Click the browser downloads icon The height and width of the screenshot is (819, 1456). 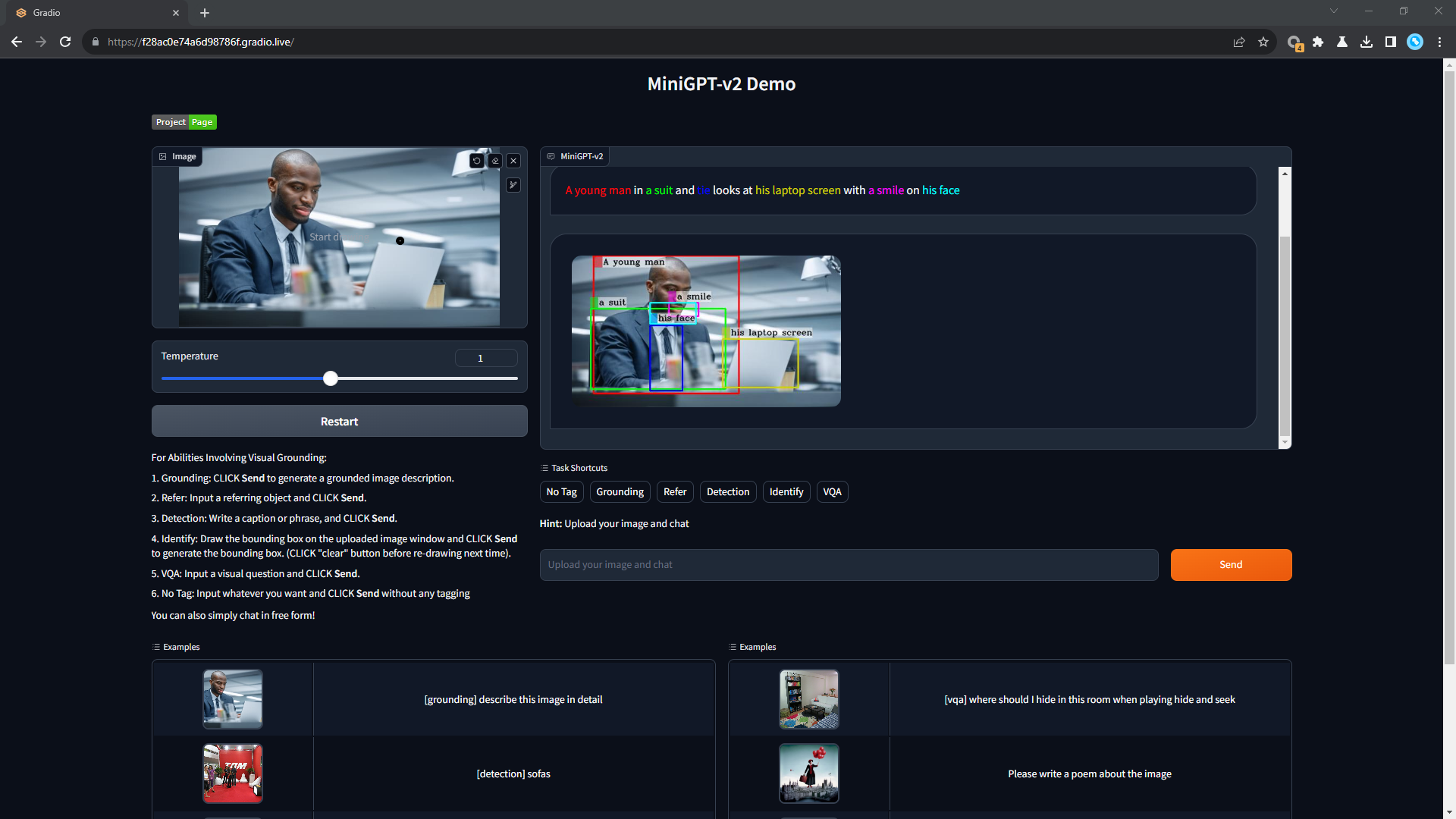1367,42
